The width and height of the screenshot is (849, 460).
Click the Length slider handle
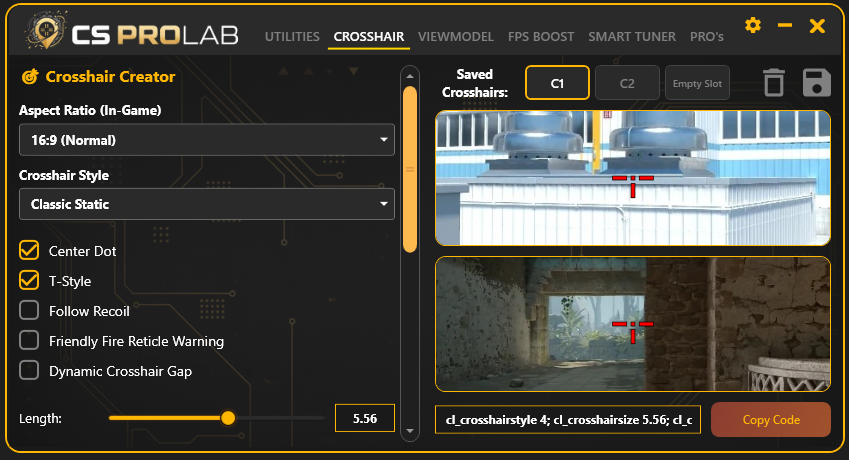[x=228, y=418]
